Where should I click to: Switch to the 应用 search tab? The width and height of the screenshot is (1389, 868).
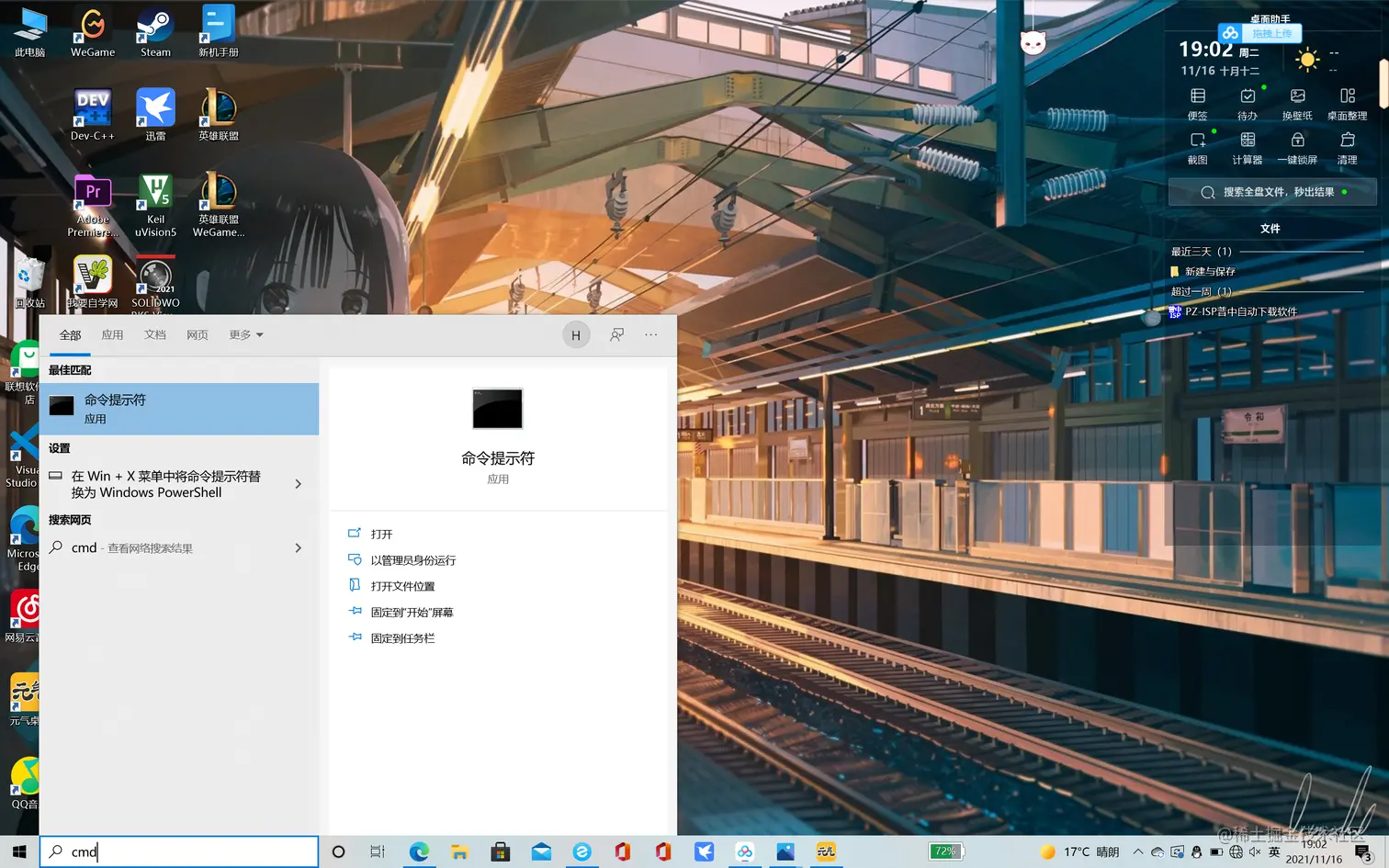[112, 335]
